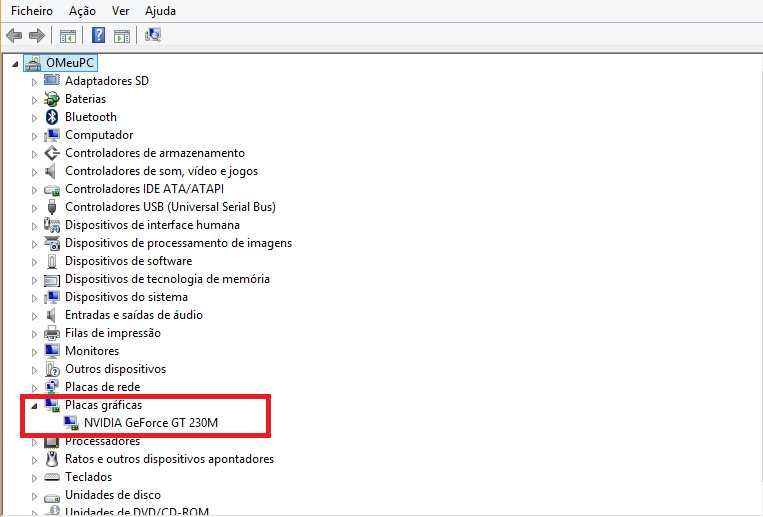Collapse the Placas gráficas category

pyautogui.click(x=34, y=406)
